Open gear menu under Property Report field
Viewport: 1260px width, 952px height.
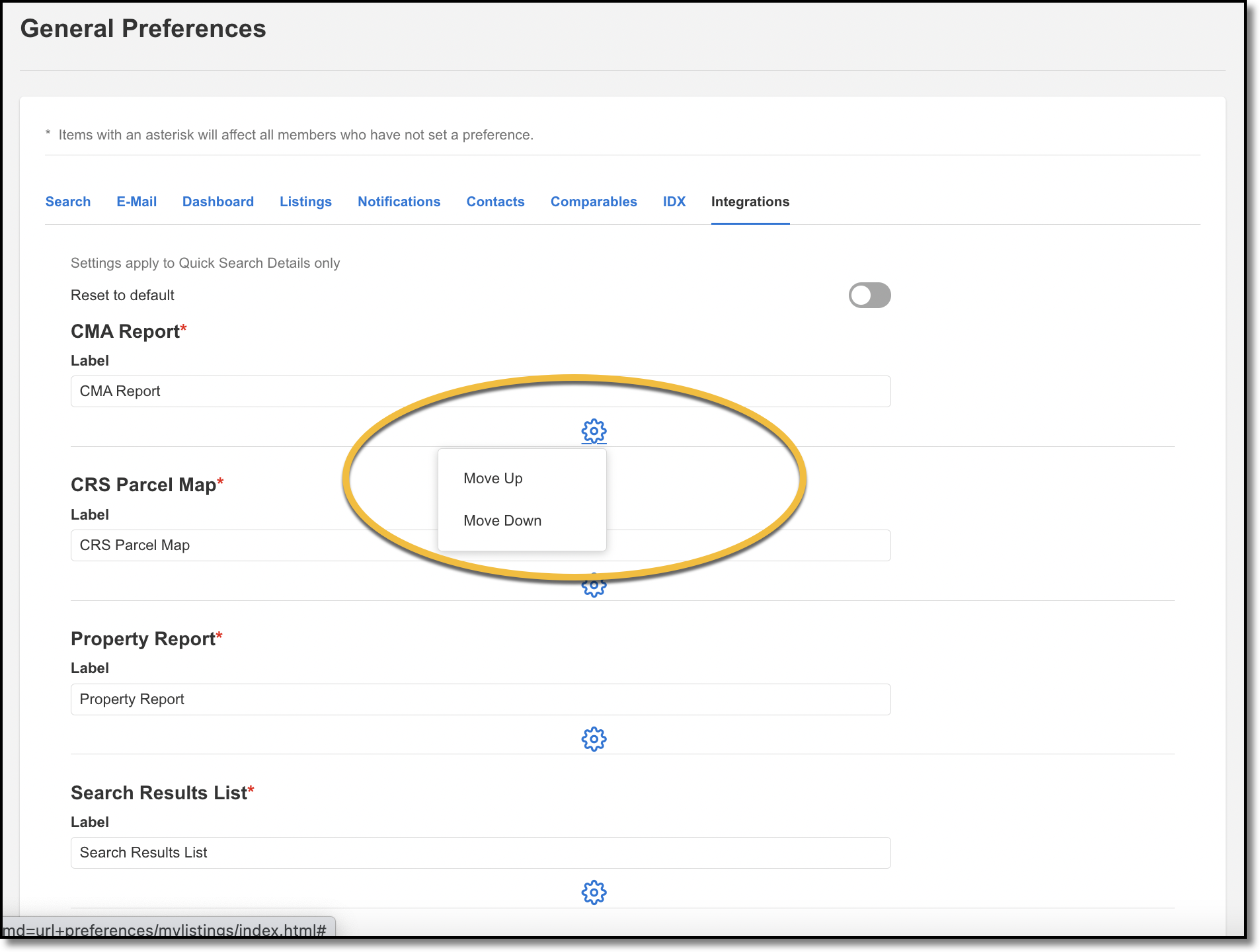(x=594, y=738)
